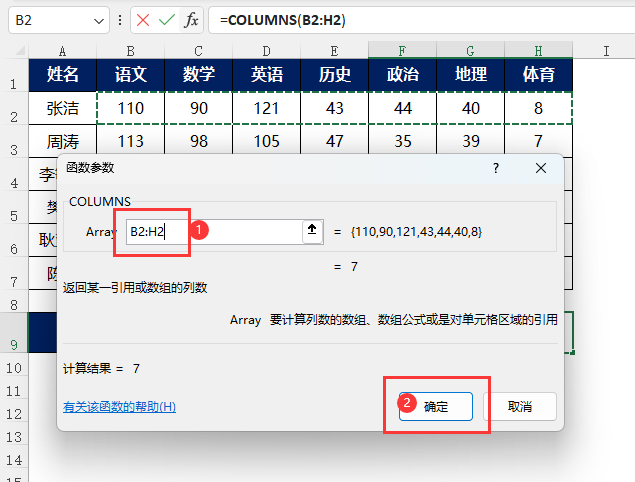635x482 pixels.
Task: Click cell with value 39
Action: pos(471,140)
